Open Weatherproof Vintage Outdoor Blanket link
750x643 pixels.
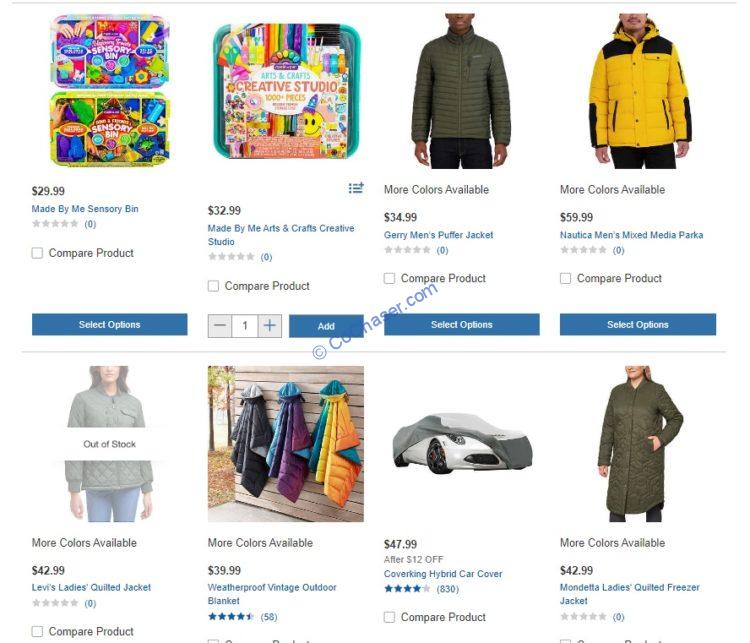tap(272, 594)
